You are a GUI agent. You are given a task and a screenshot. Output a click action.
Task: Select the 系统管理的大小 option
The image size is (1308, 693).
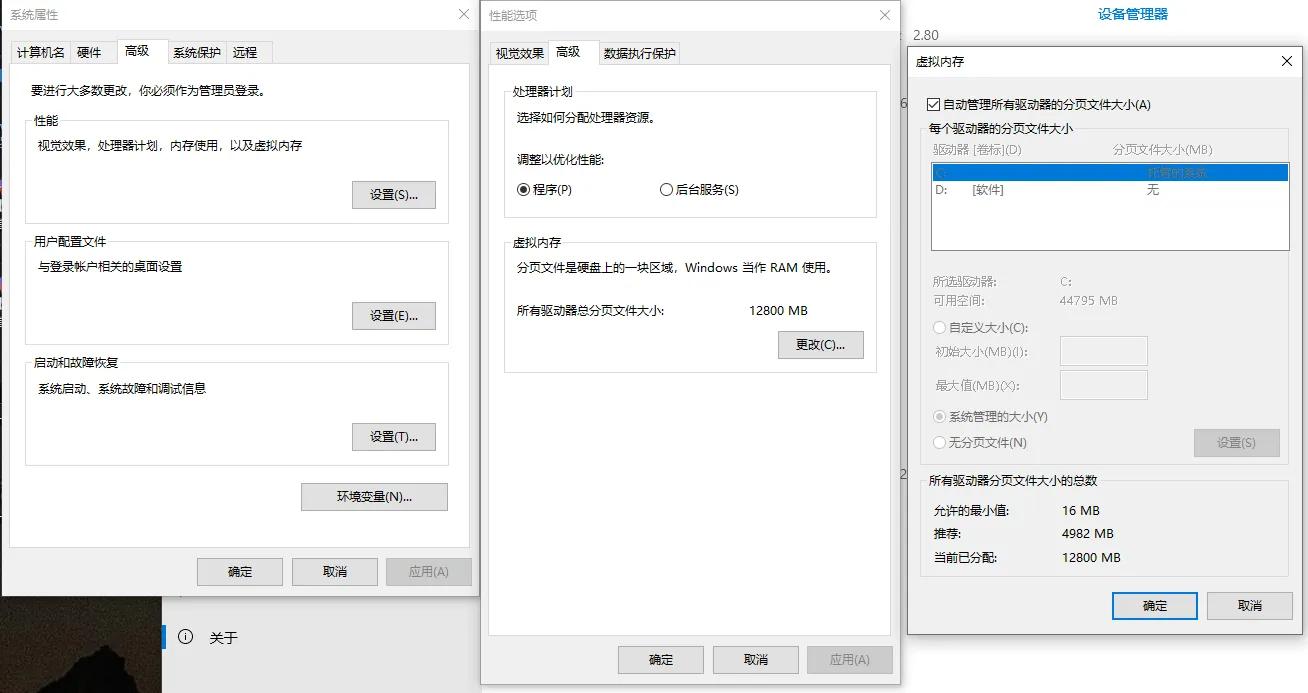point(939,417)
